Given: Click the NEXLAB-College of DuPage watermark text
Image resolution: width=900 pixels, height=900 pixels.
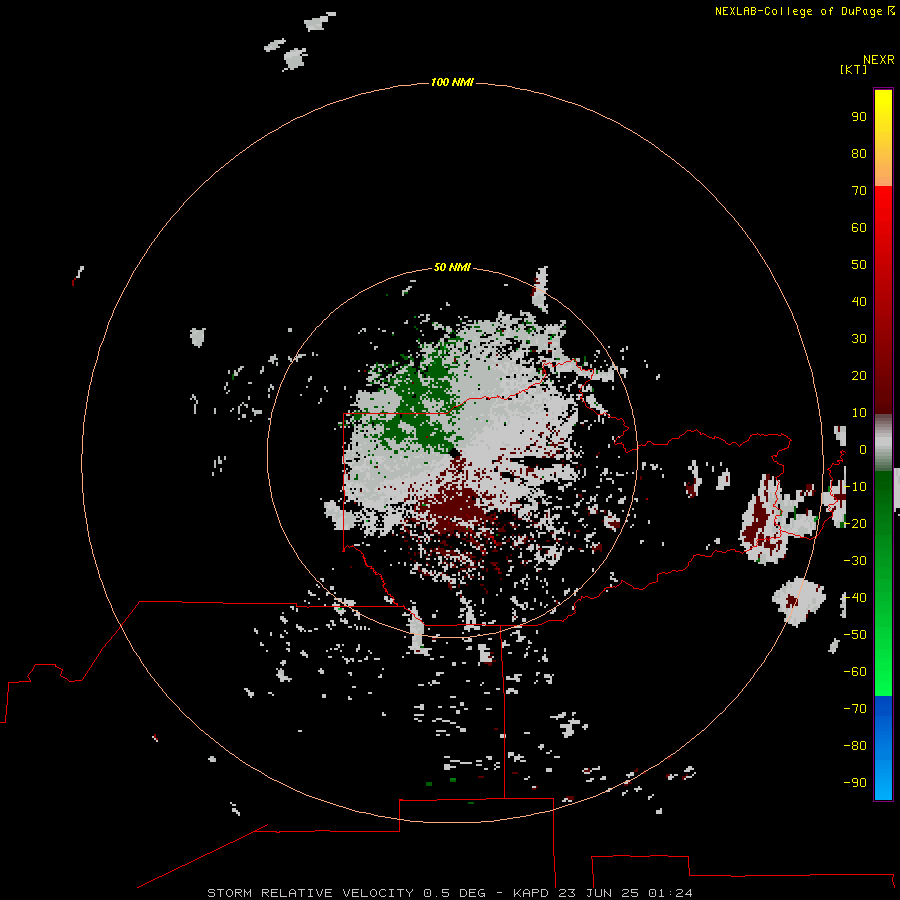Looking at the screenshot, I should (804, 11).
